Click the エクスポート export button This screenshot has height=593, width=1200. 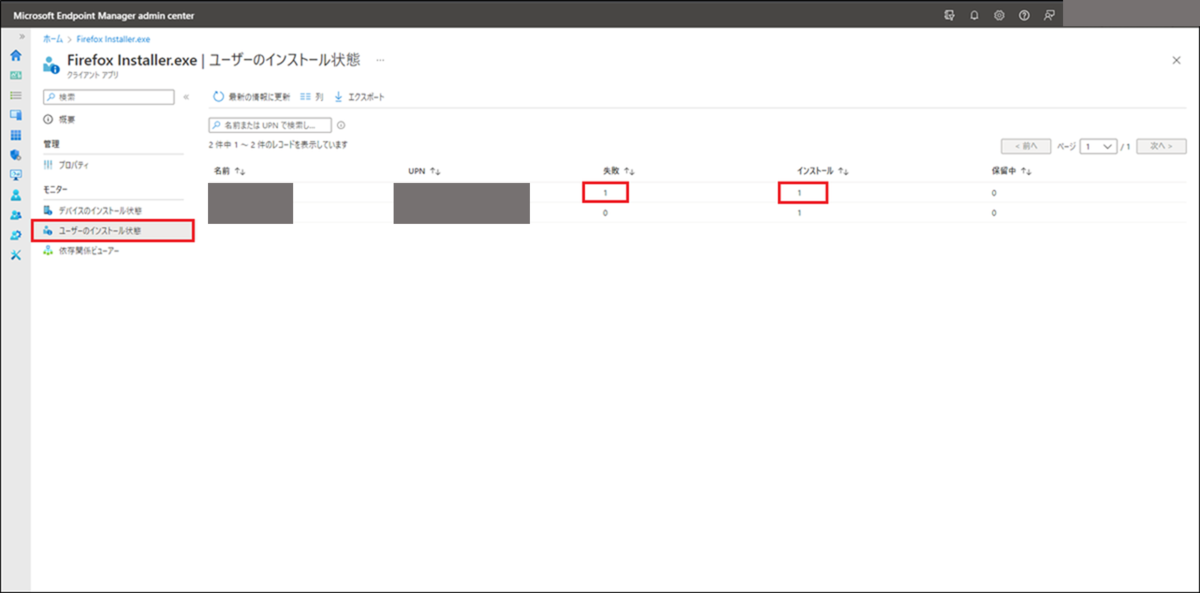[x=359, y=97]
